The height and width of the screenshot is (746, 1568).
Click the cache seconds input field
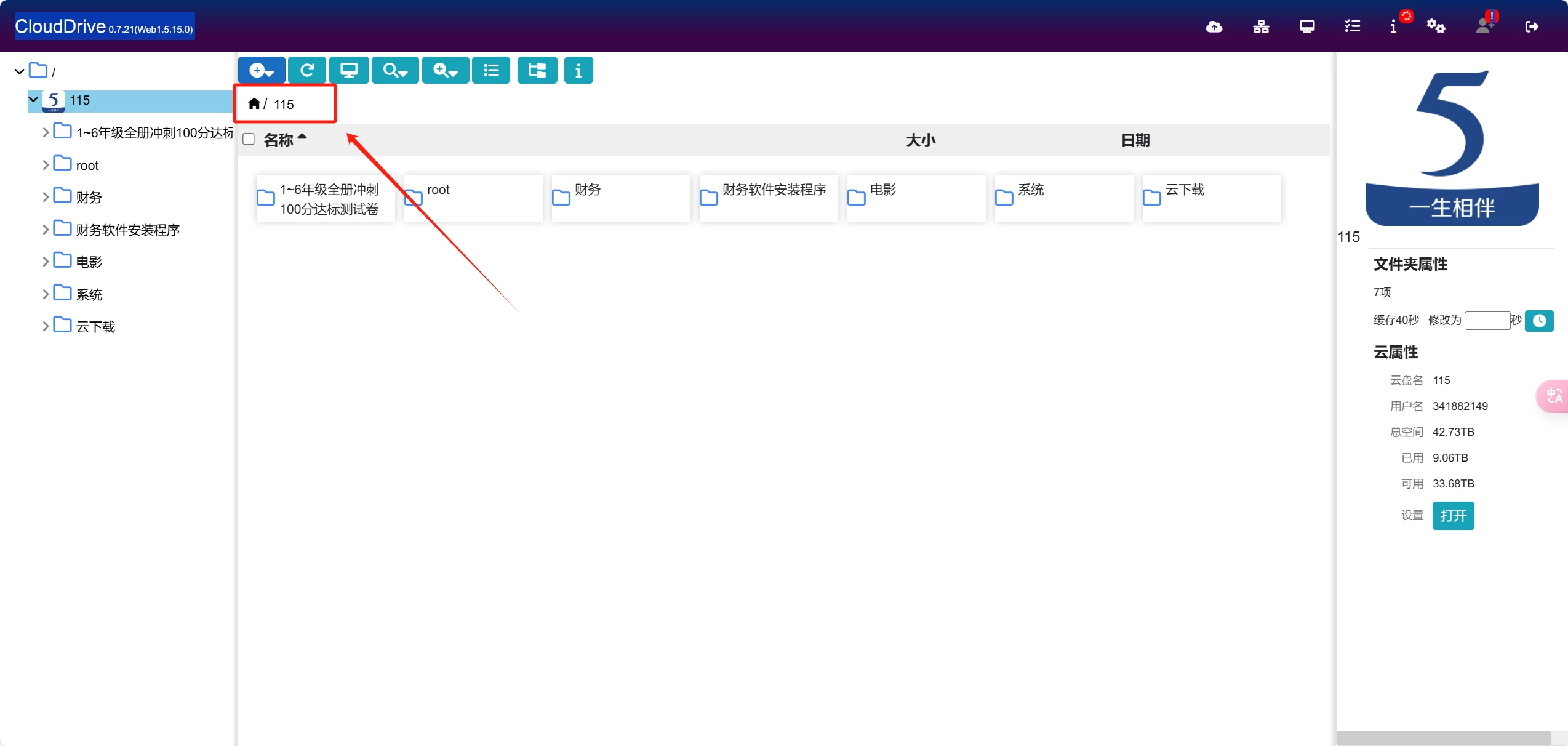pos(1487,320)
